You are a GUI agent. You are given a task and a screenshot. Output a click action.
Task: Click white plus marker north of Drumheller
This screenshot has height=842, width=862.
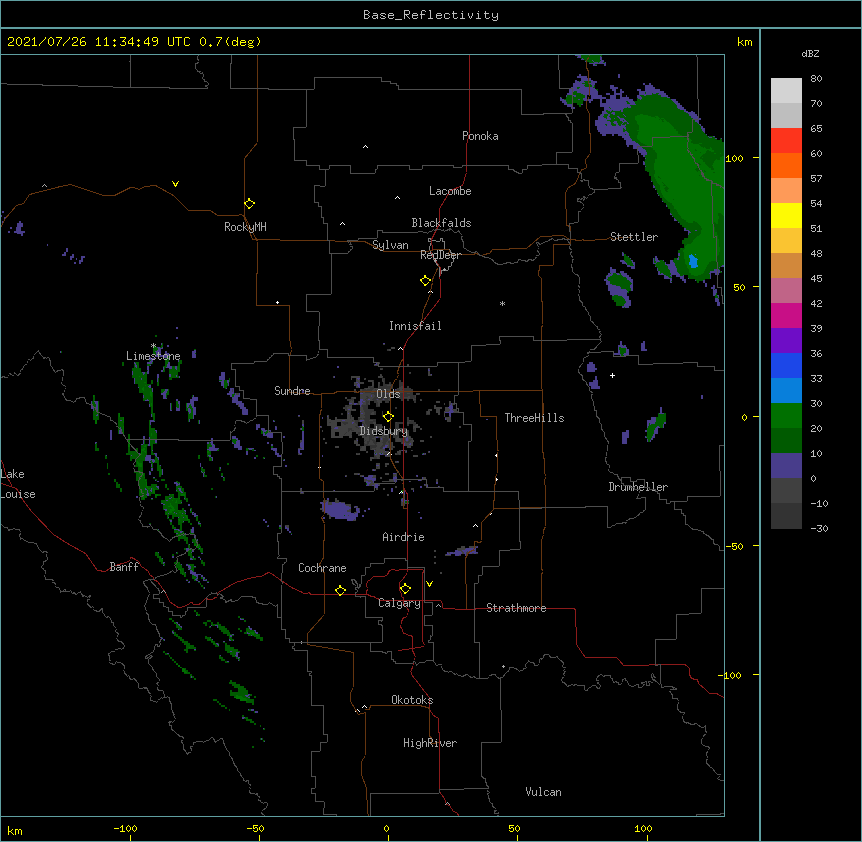click(612, 375)
